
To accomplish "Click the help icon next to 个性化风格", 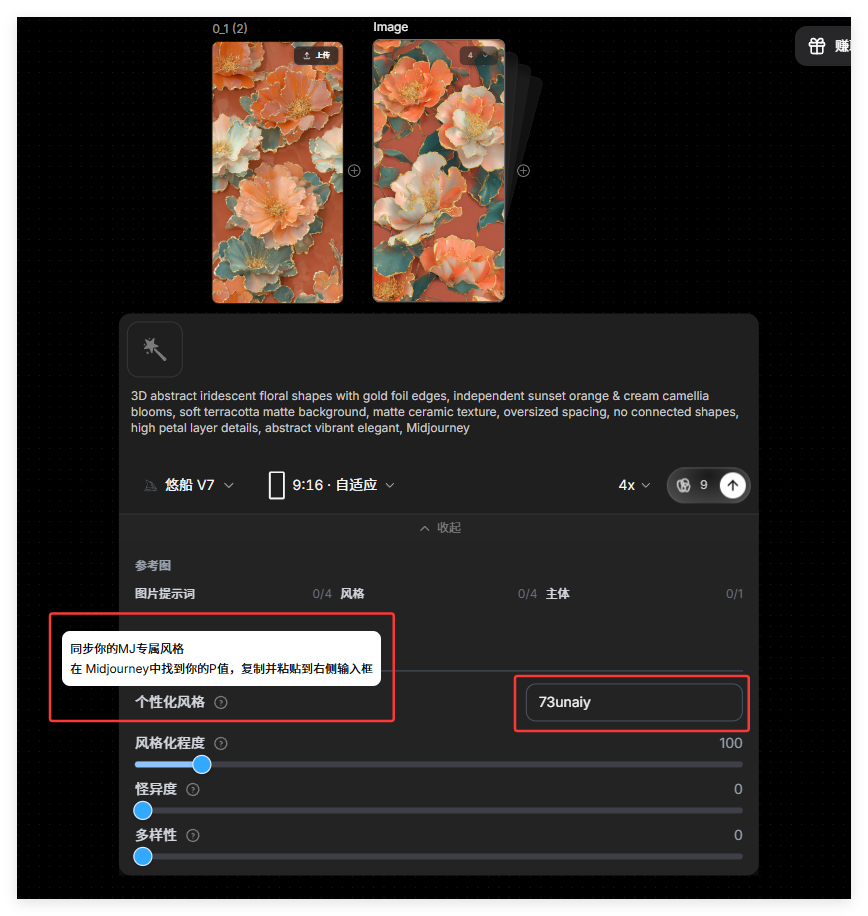I will 221,702.
